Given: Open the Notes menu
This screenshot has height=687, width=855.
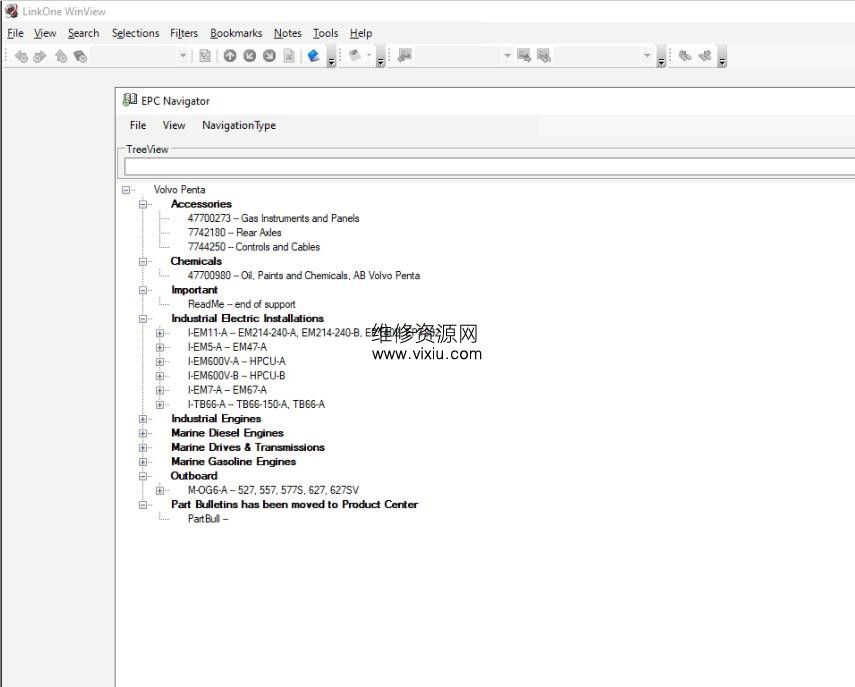Looking at the screenshot, I should tap(287, 33).
